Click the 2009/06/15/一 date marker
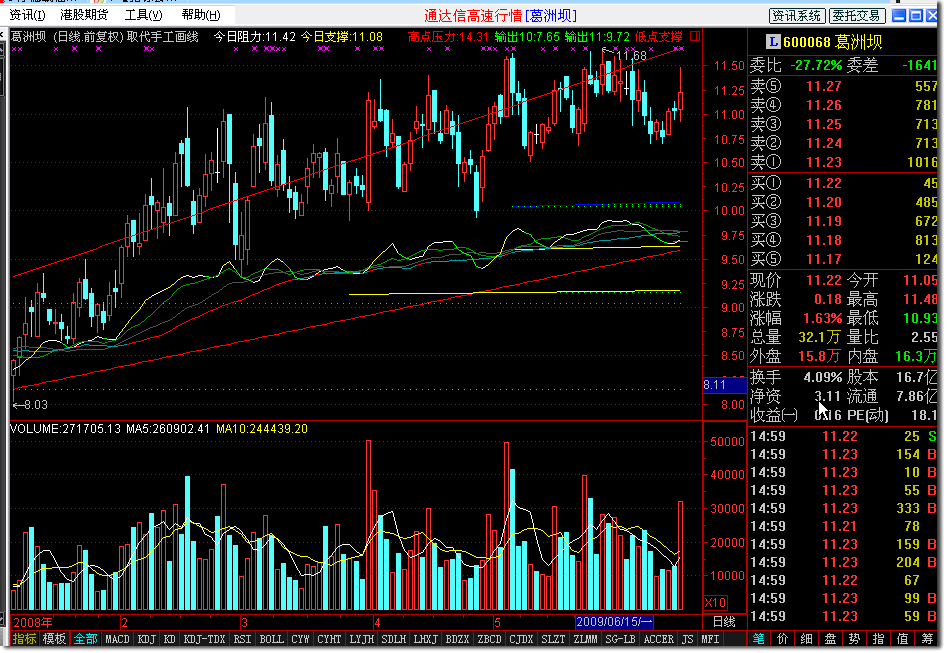Image resolution: width=947 pixels, height=653 pixels. (x=614, y=622)
